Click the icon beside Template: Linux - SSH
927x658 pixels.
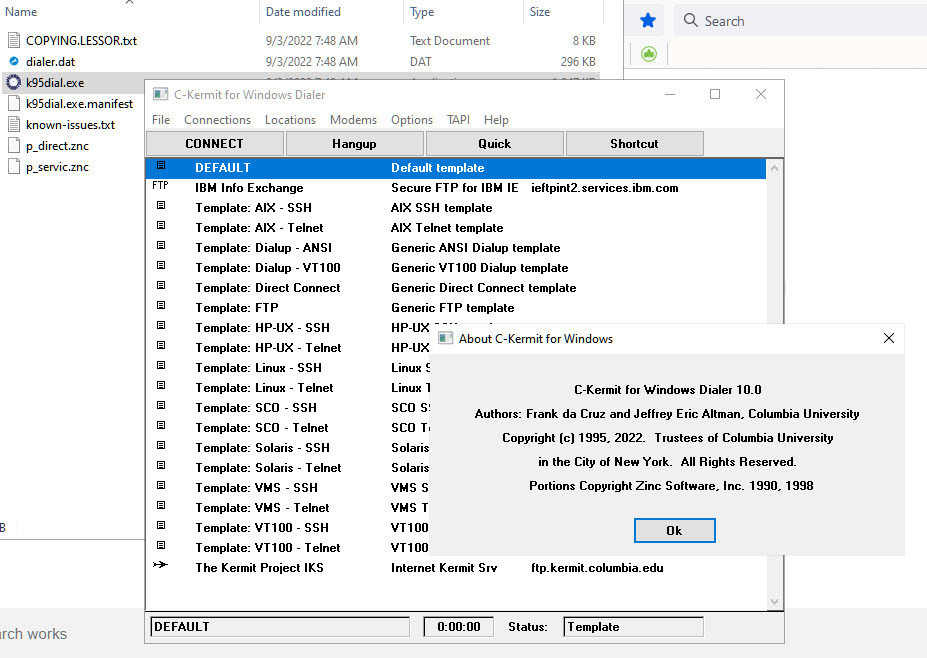[161, 365]
